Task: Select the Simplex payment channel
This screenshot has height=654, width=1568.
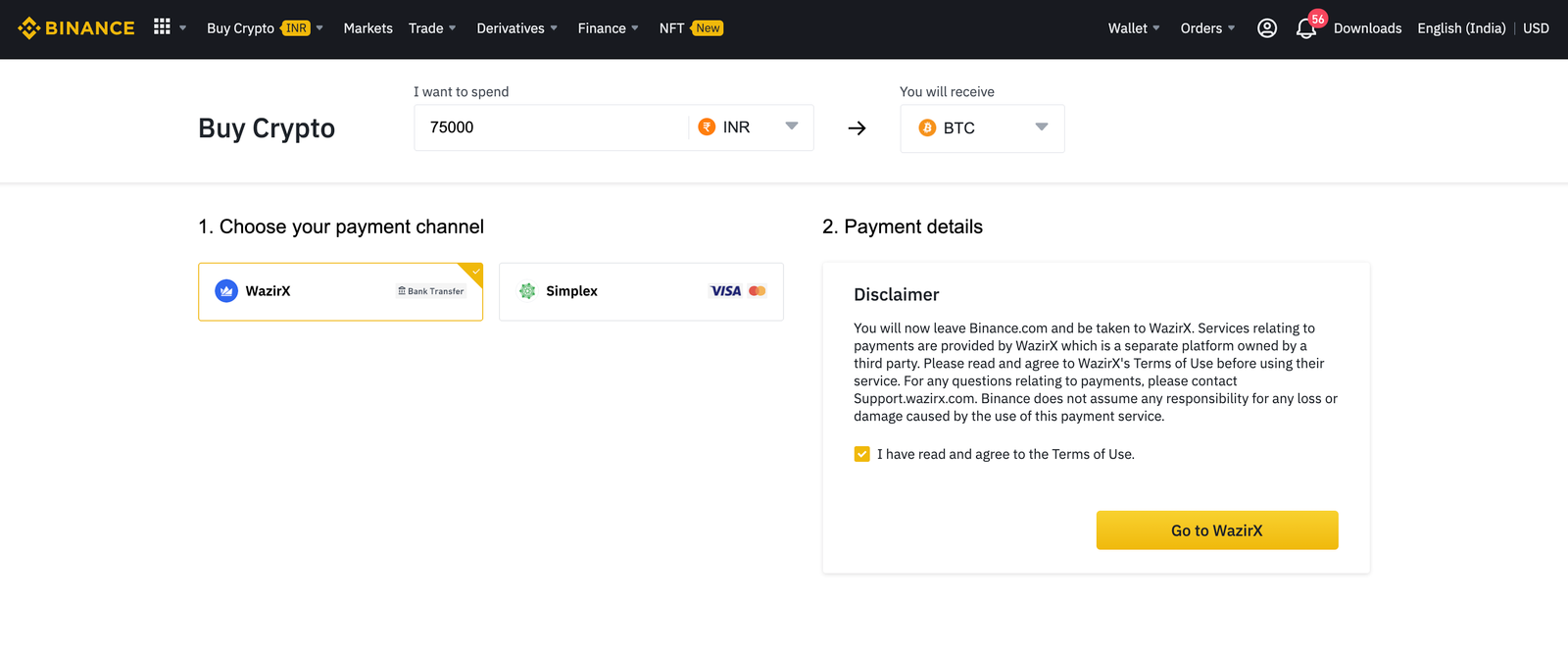Action: 641,291
